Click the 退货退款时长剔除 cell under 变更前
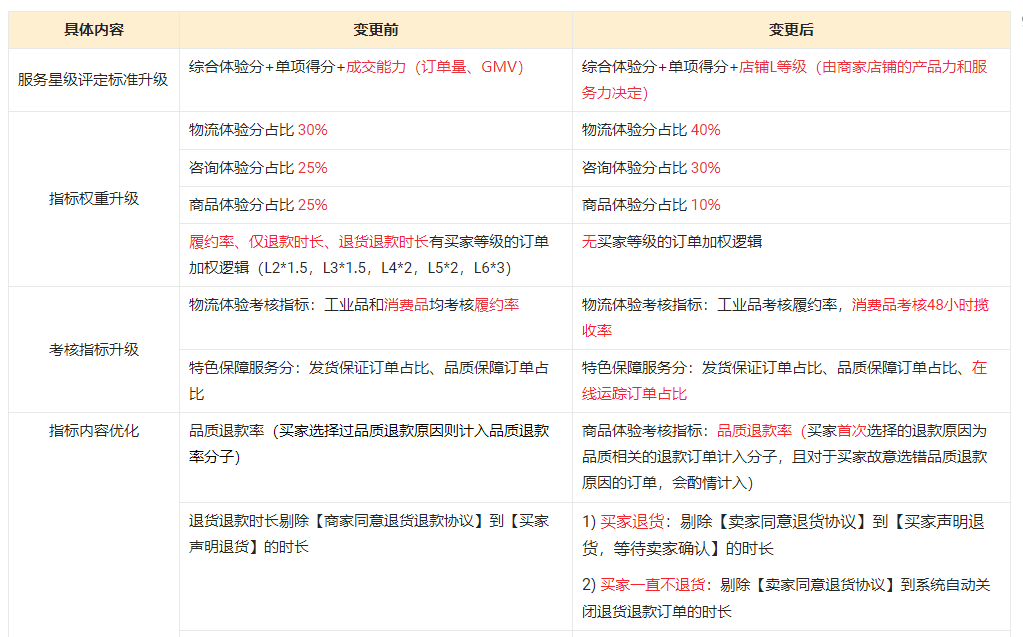This screenshot has width=1023, height=637. [x=368, y=534]
